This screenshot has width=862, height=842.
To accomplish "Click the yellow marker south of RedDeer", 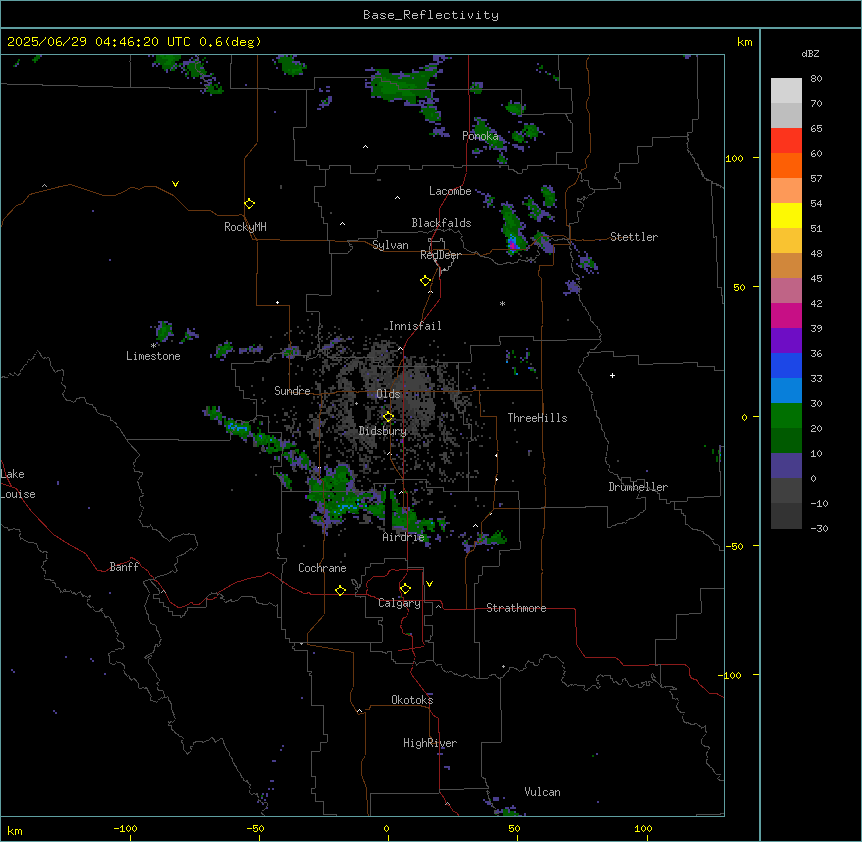I will [425, 281].
